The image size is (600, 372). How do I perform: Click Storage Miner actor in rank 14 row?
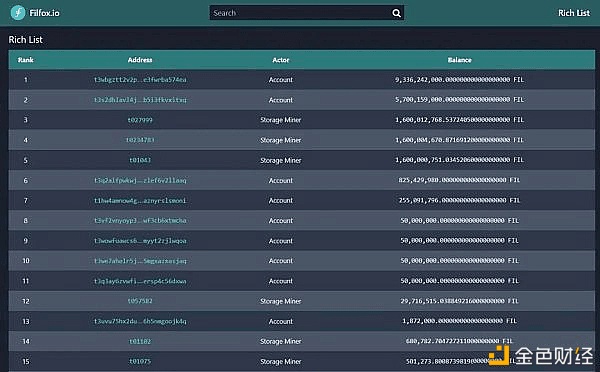[x=281, y=341]
